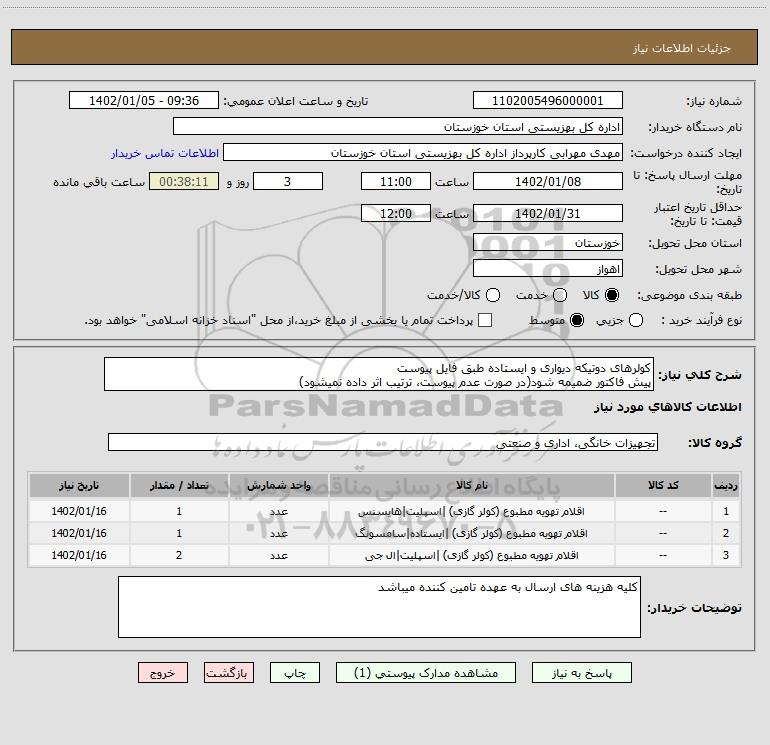The height and width of the screenshot is (745, 770).
Task: Click the buyer organization name field
Action: [398, 126]
